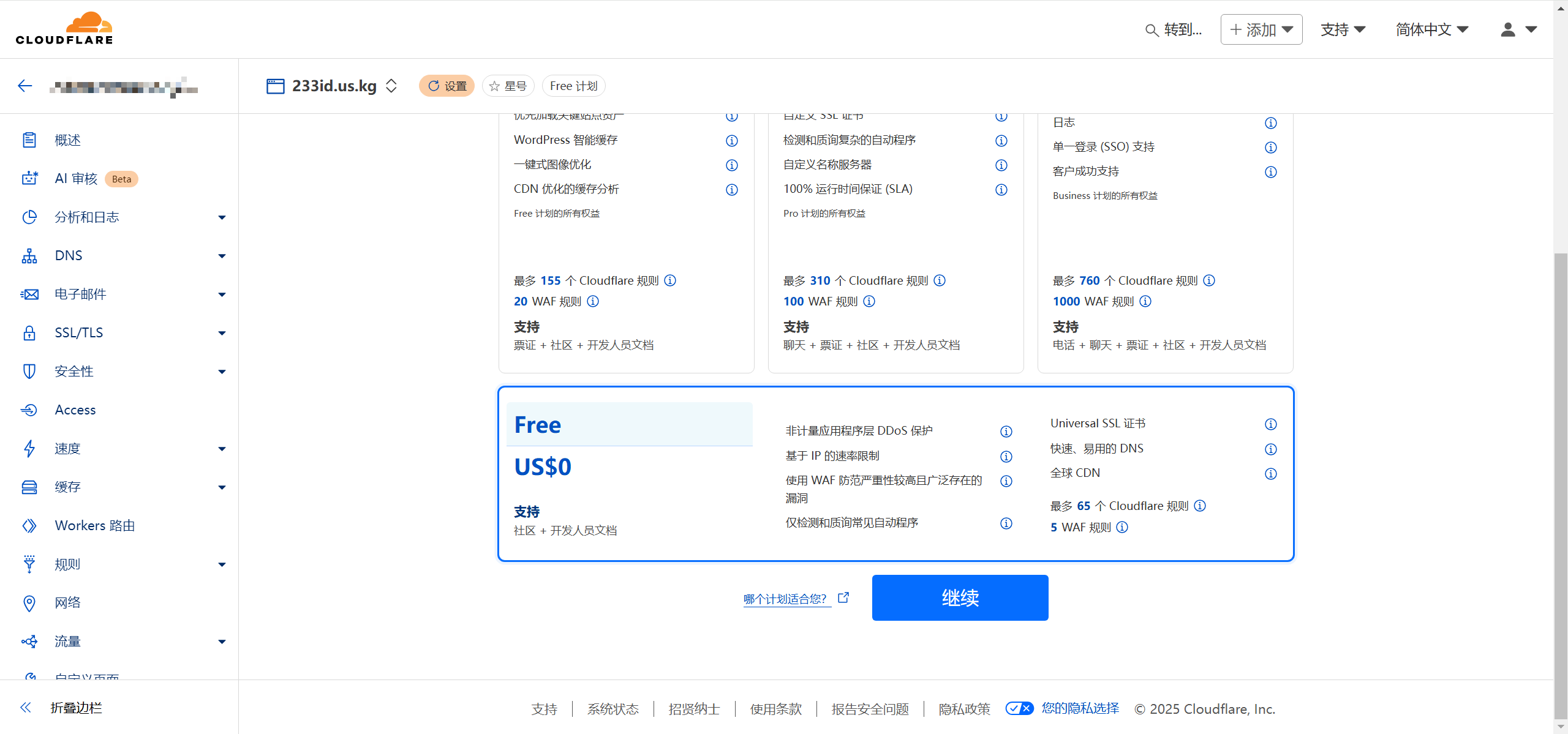Open 网络 in the sidebar
The width and height of the screenshot is (1568, 734).
click(x=67, y=603)
